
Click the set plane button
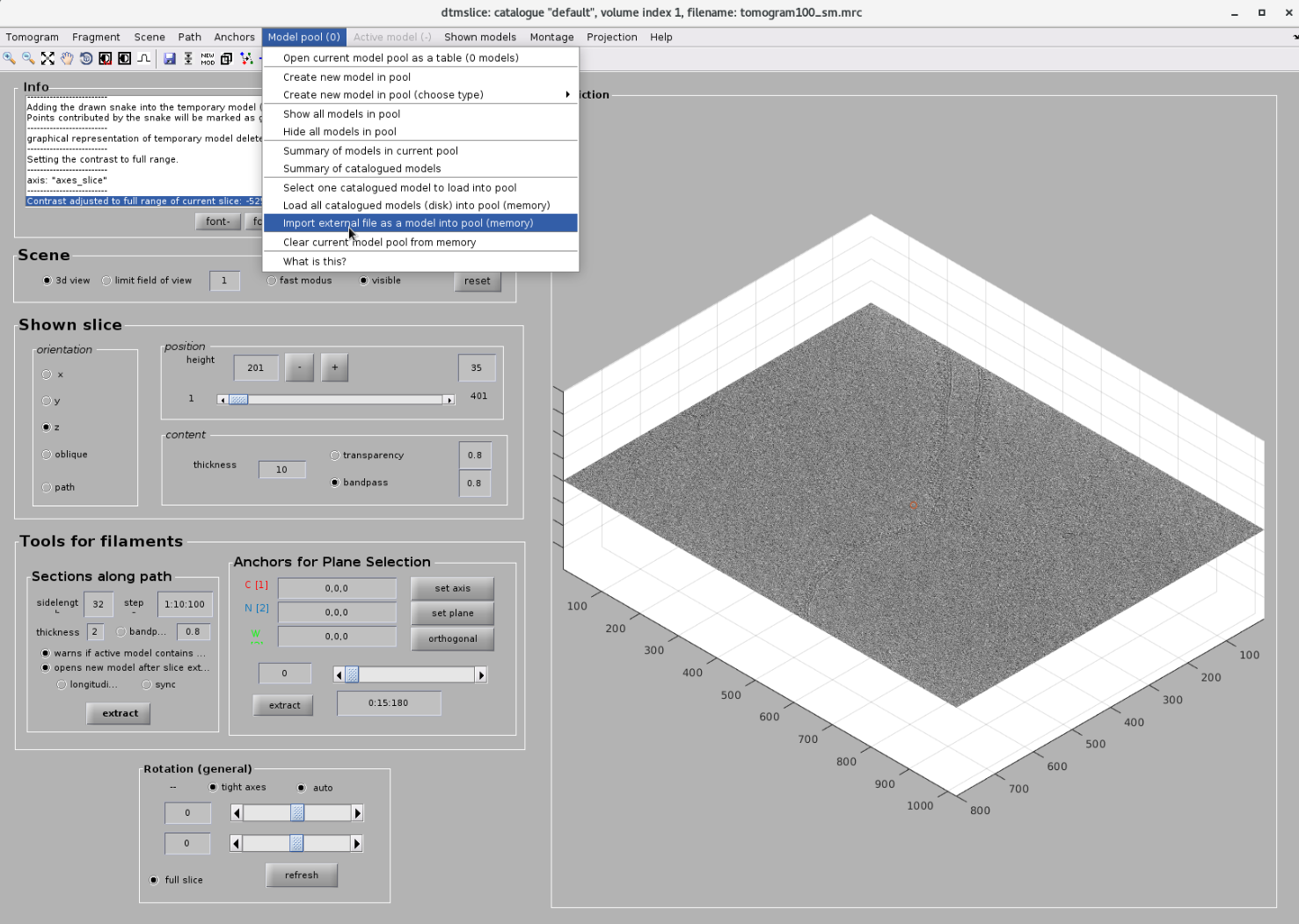452,613
